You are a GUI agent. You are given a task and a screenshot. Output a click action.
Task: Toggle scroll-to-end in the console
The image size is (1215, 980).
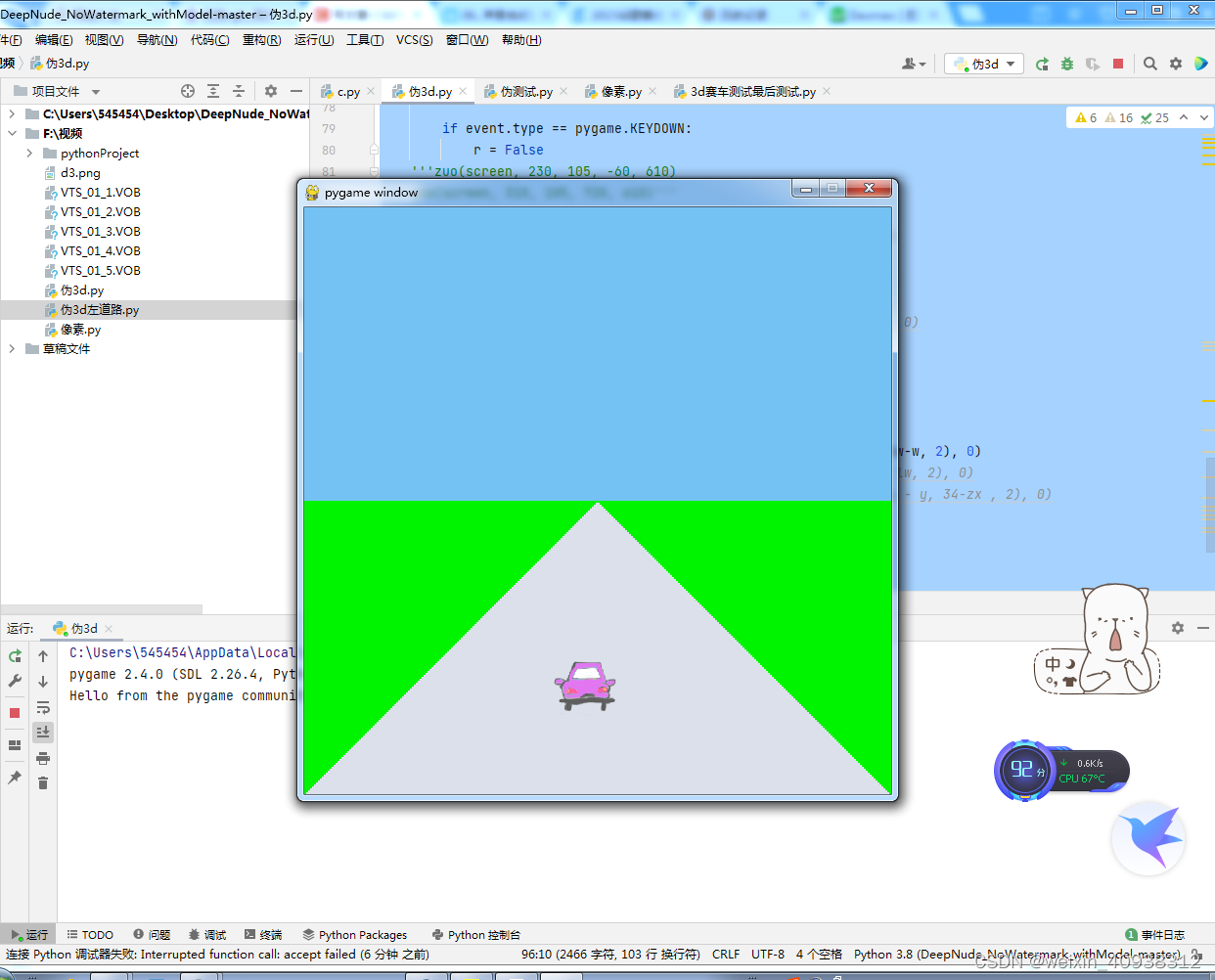coord(43,732)
